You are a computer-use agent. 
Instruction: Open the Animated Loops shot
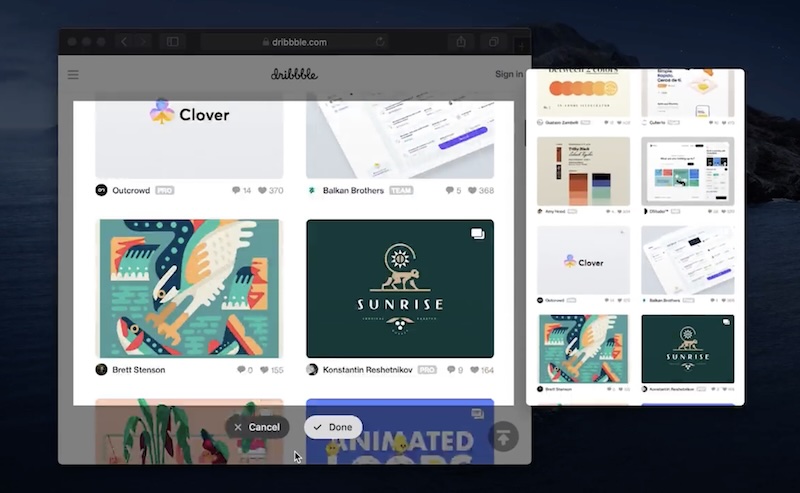tap(400, 432)
